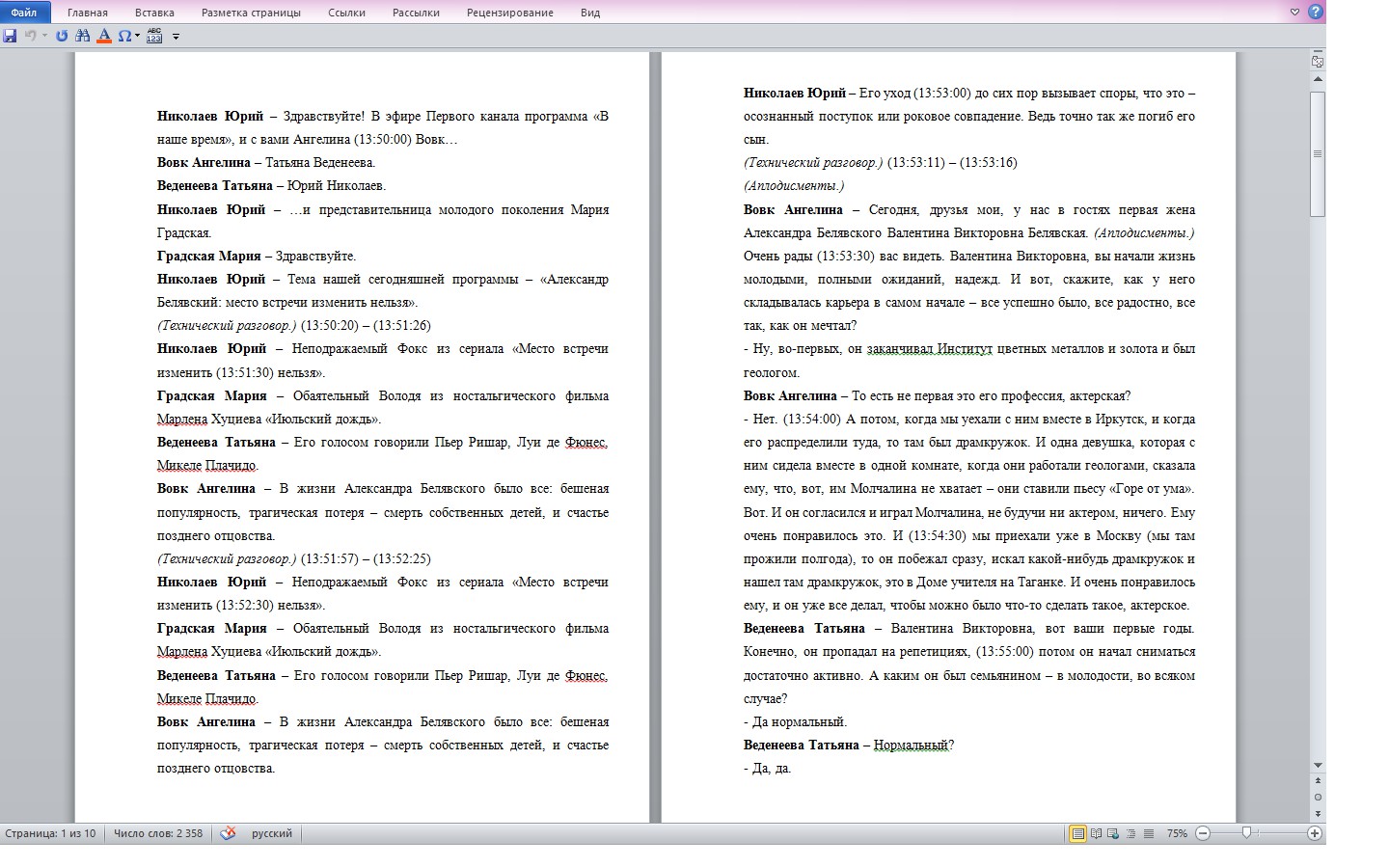
Task: Open the zoom dialog from 75%
Action: 1177,833
